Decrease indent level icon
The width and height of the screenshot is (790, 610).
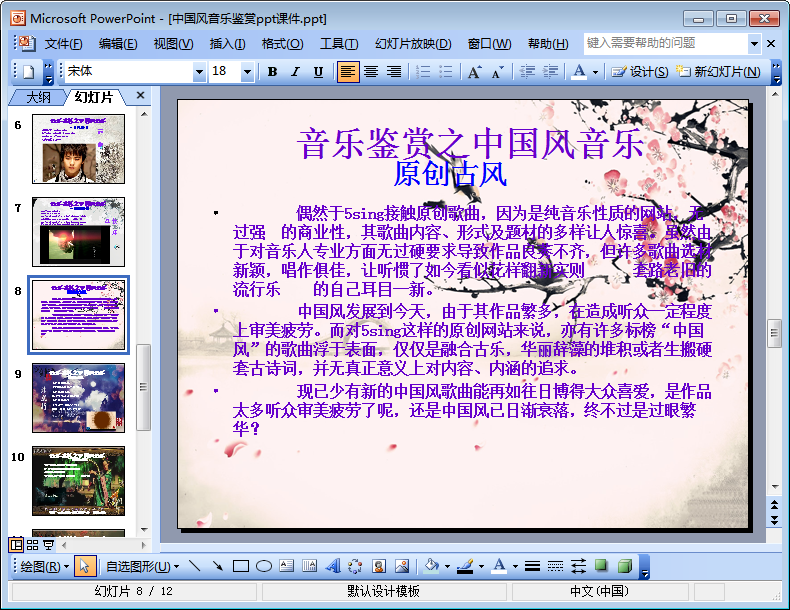click(528, 72)
